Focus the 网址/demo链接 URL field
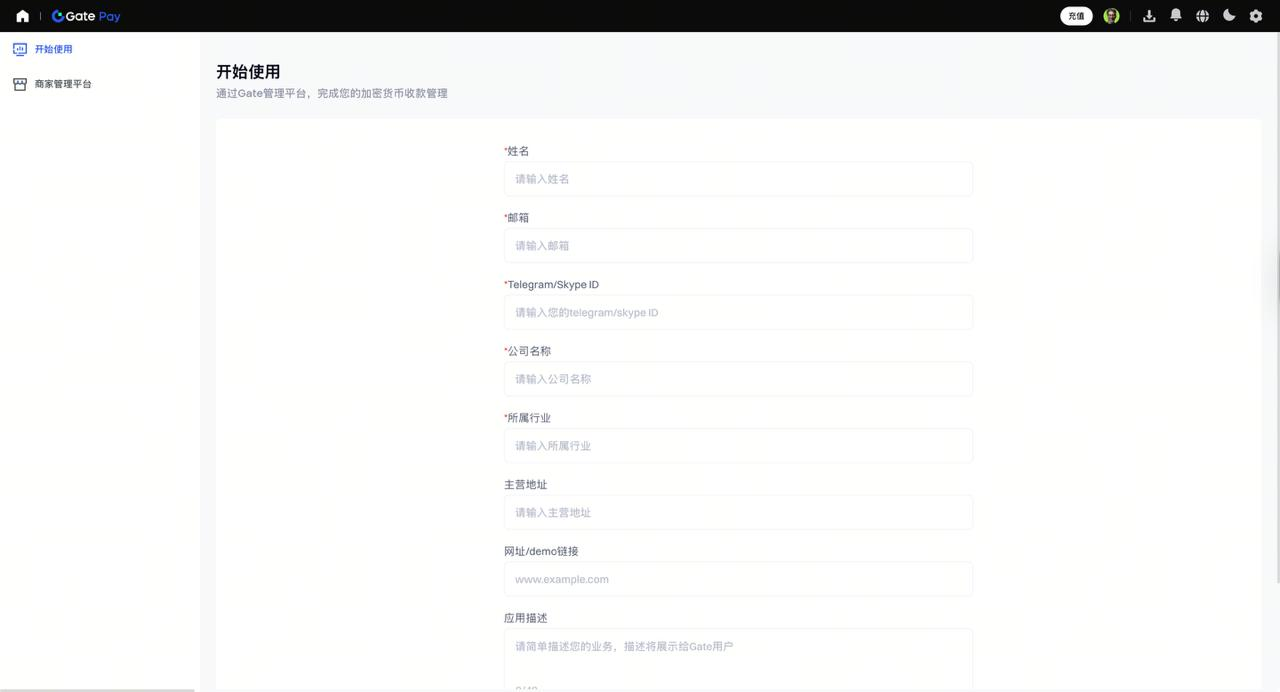The image size is (1280, 692). [x=738, y=579]
